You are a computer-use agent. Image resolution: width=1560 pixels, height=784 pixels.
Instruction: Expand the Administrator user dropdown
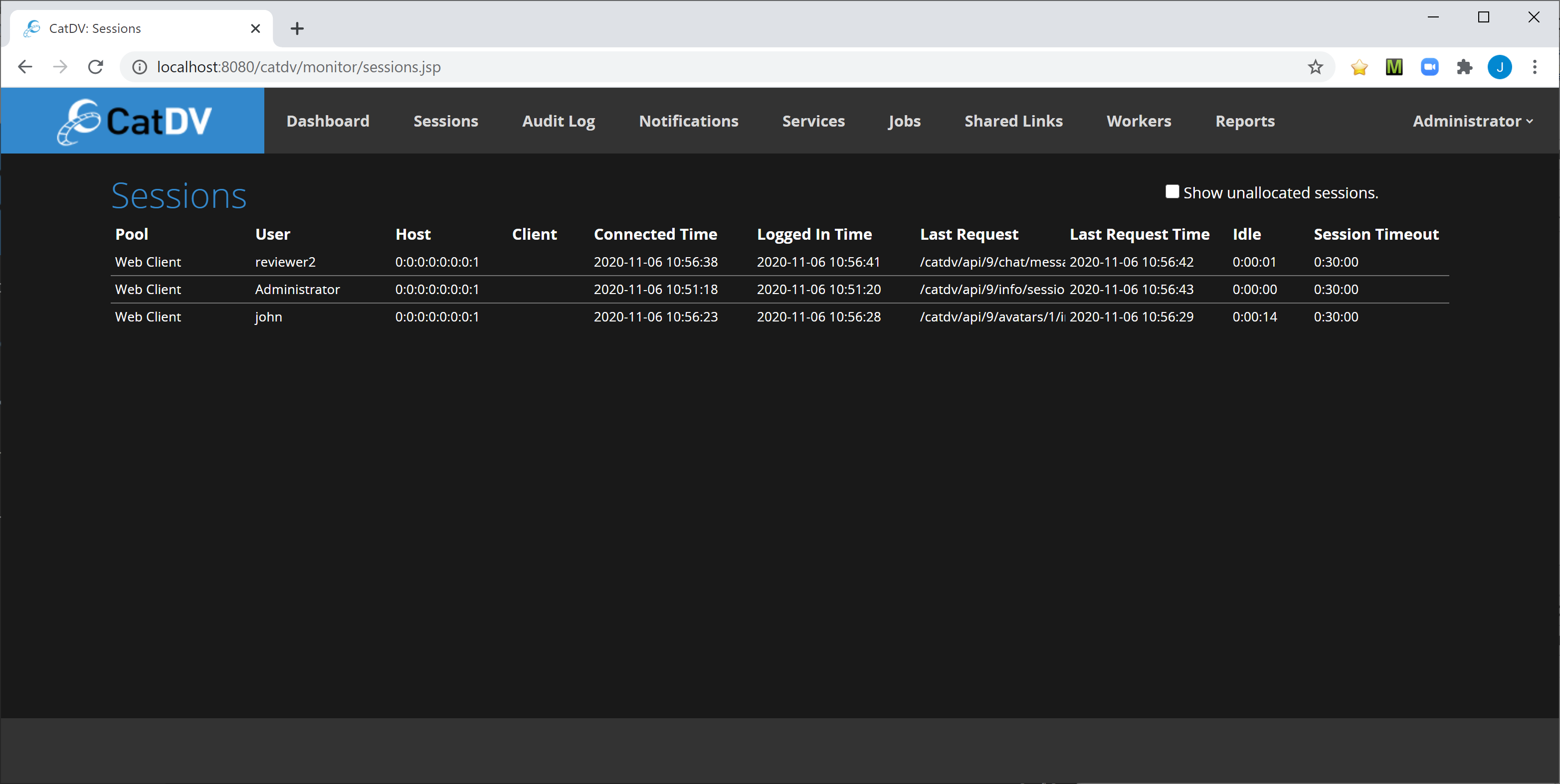pos(1473,121)
